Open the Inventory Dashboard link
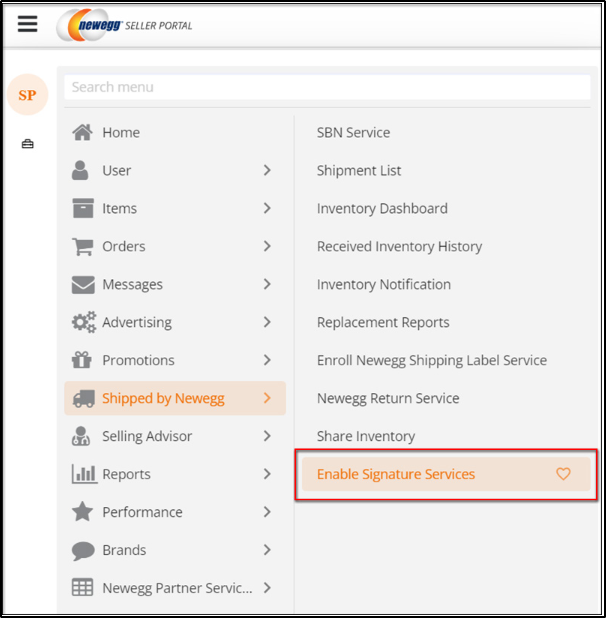Screen dimensions: 606x618 382,208
